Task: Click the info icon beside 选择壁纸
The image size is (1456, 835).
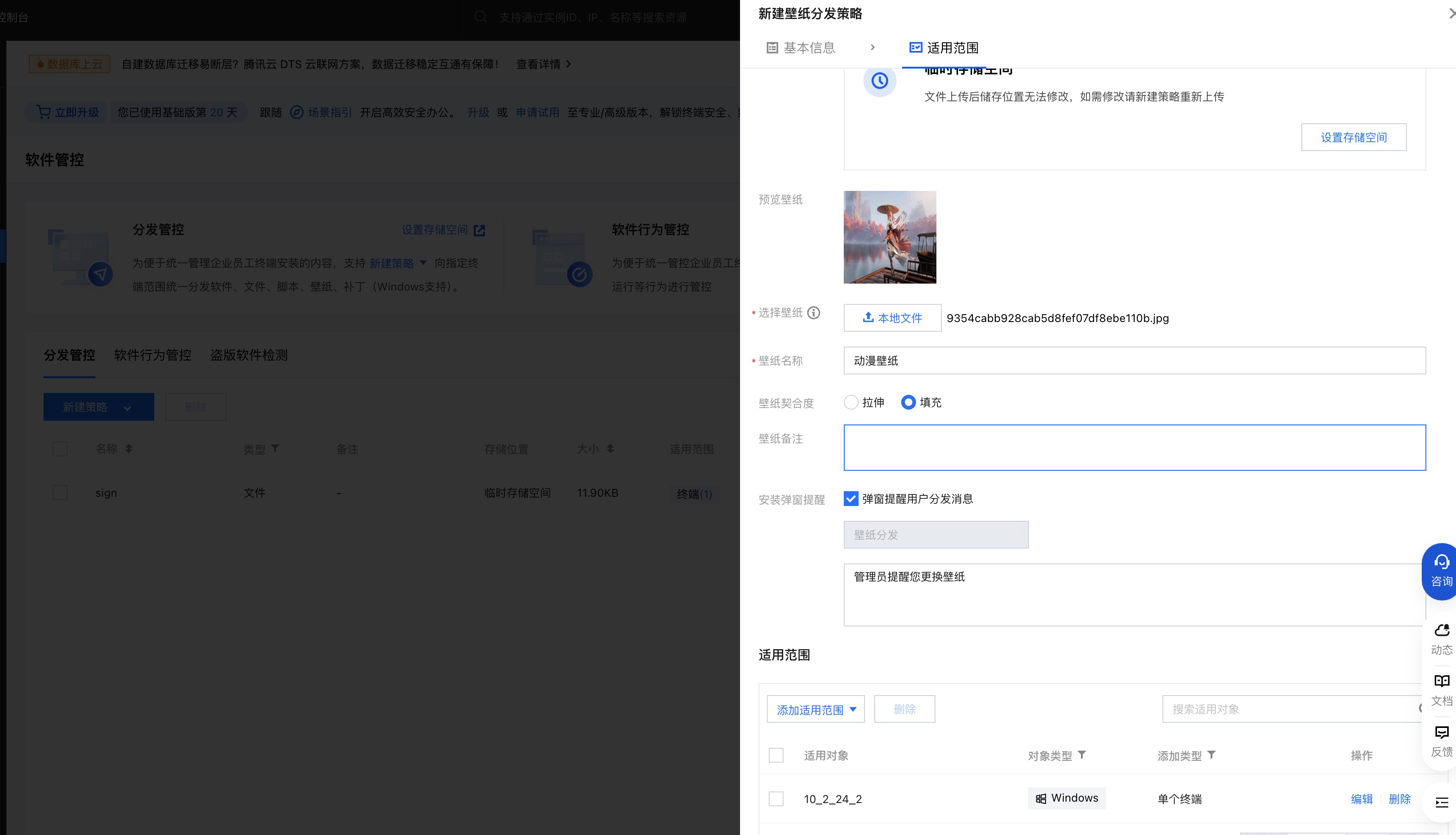Action: [813, 313]
